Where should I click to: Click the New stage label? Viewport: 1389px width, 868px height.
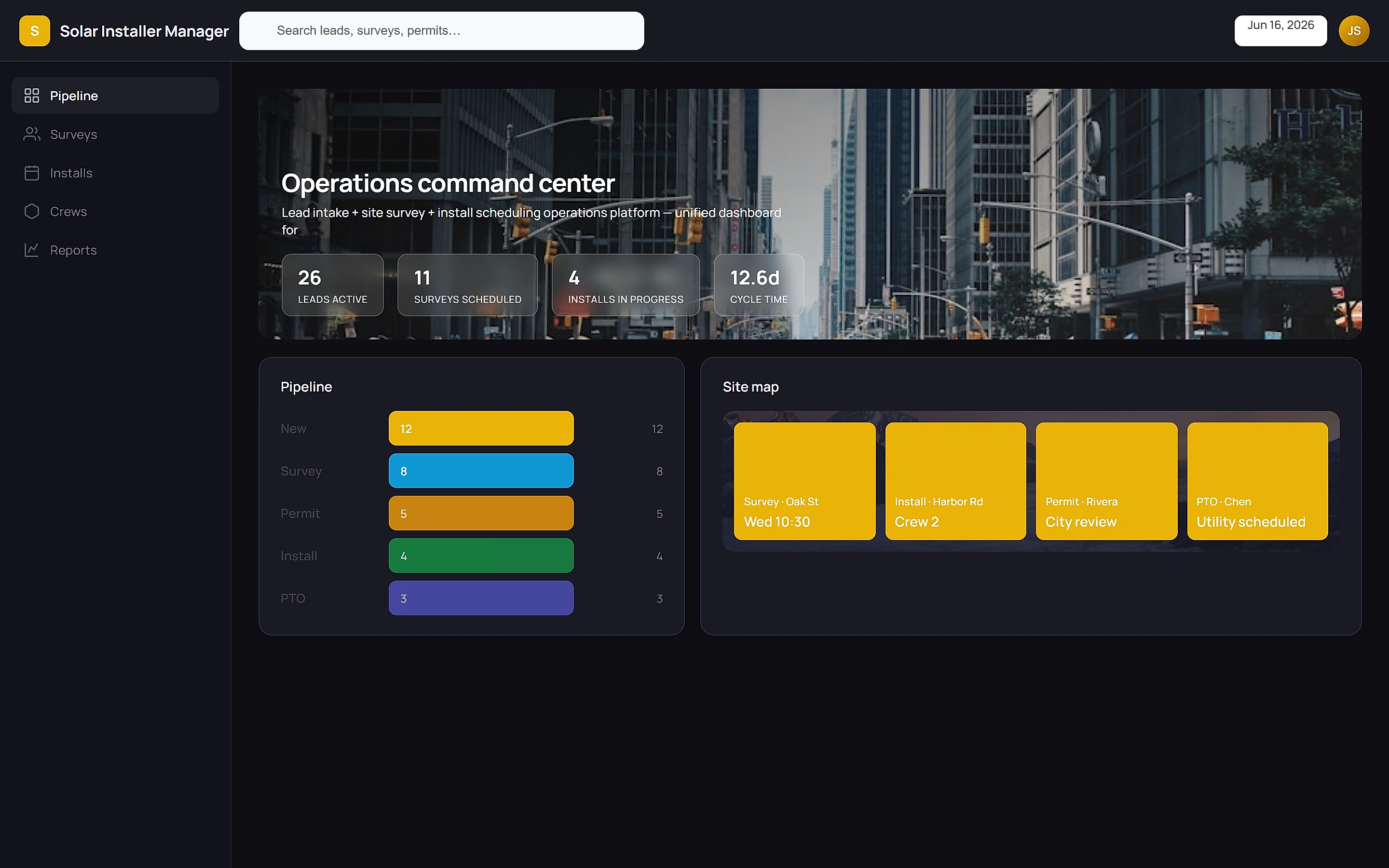pos(293,429)
